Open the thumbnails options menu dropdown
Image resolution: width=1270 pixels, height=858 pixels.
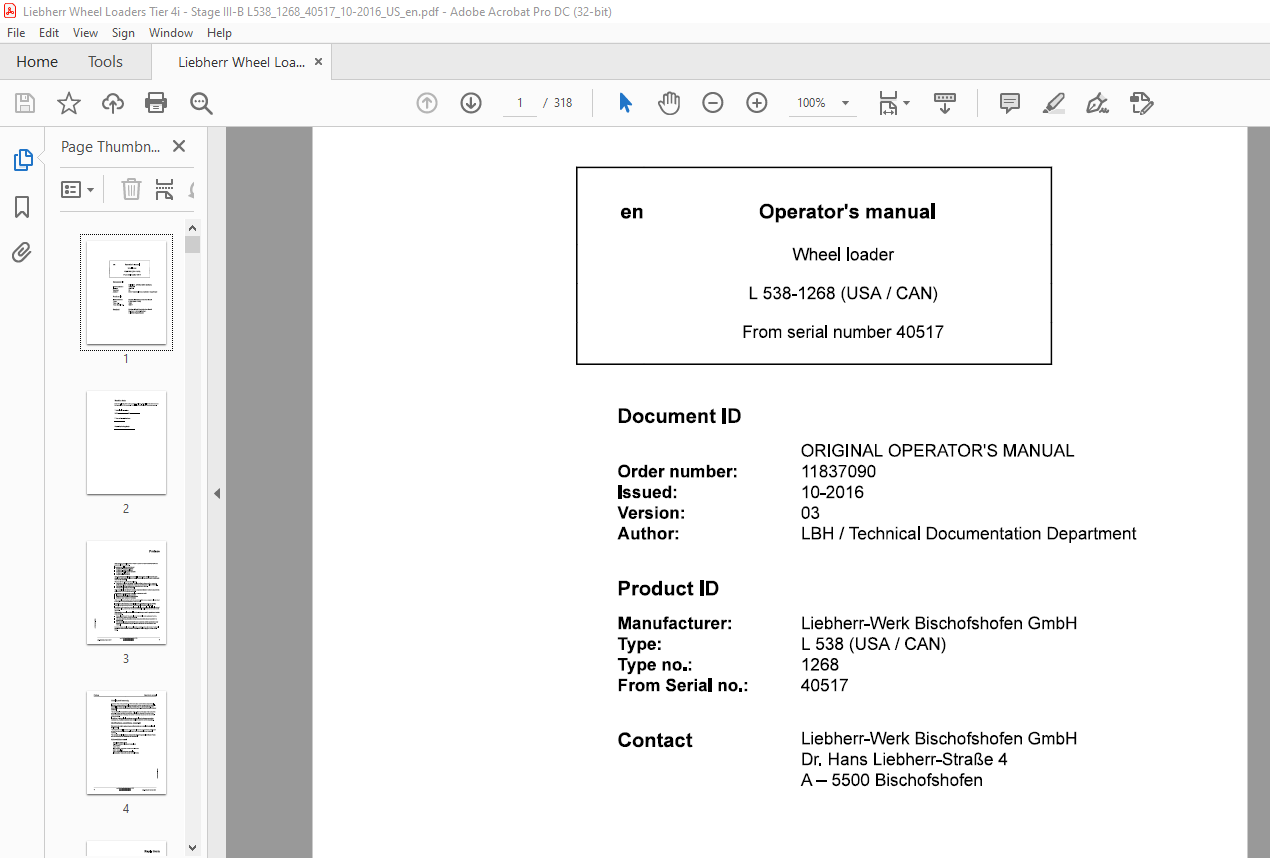[78, 189]
